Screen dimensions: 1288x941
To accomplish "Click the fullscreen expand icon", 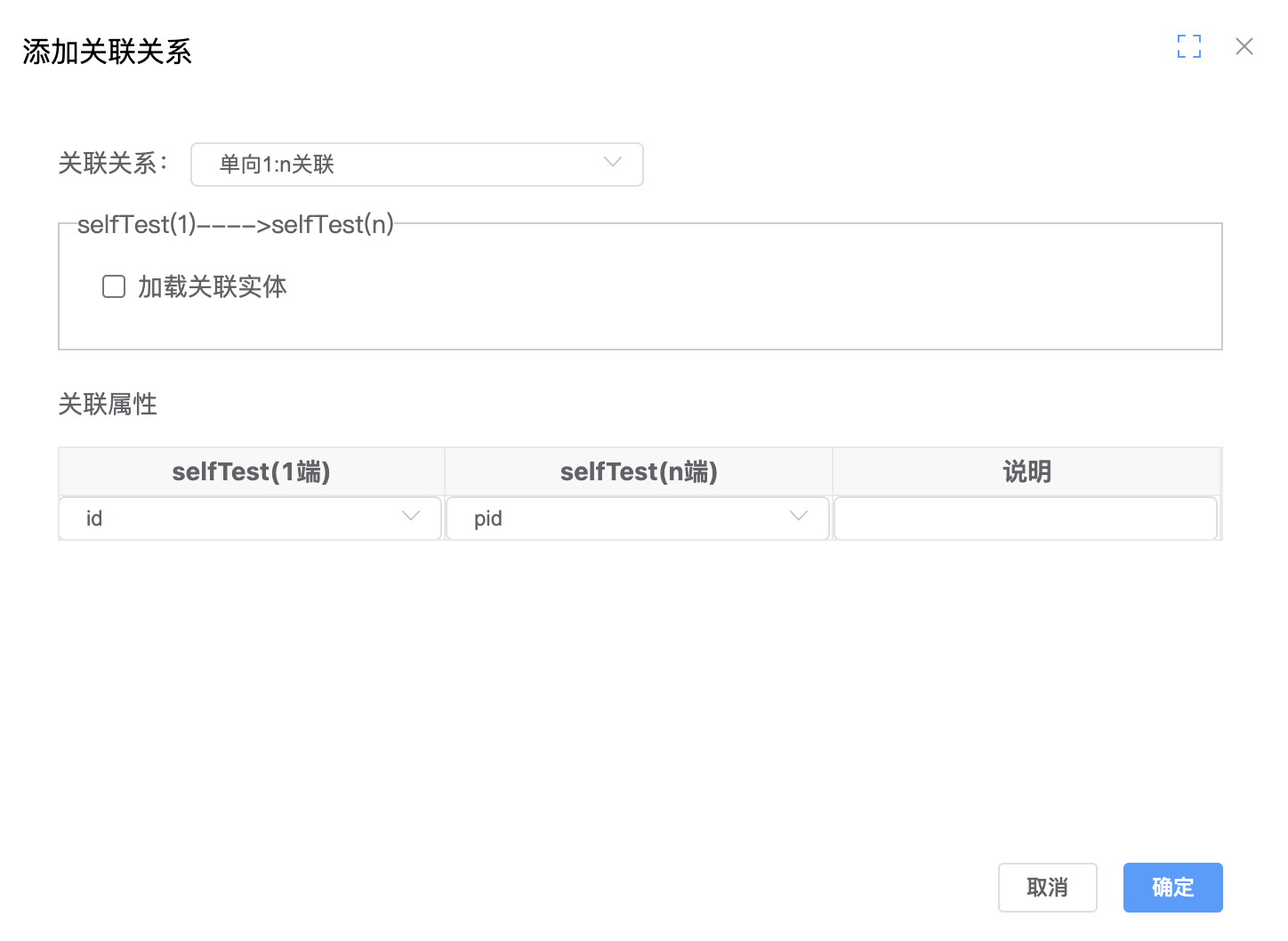I will [x=1188, y=46].
